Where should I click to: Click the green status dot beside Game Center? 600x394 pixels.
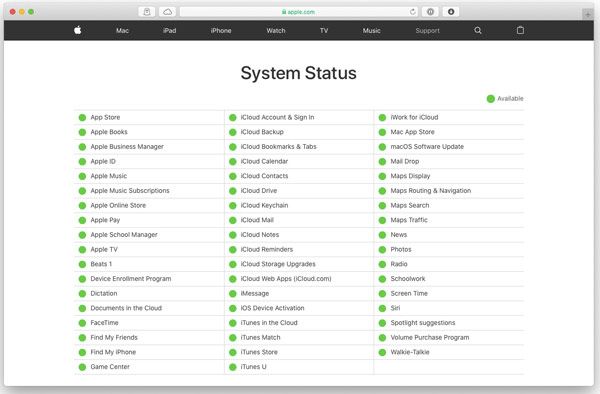click(82, 367)
